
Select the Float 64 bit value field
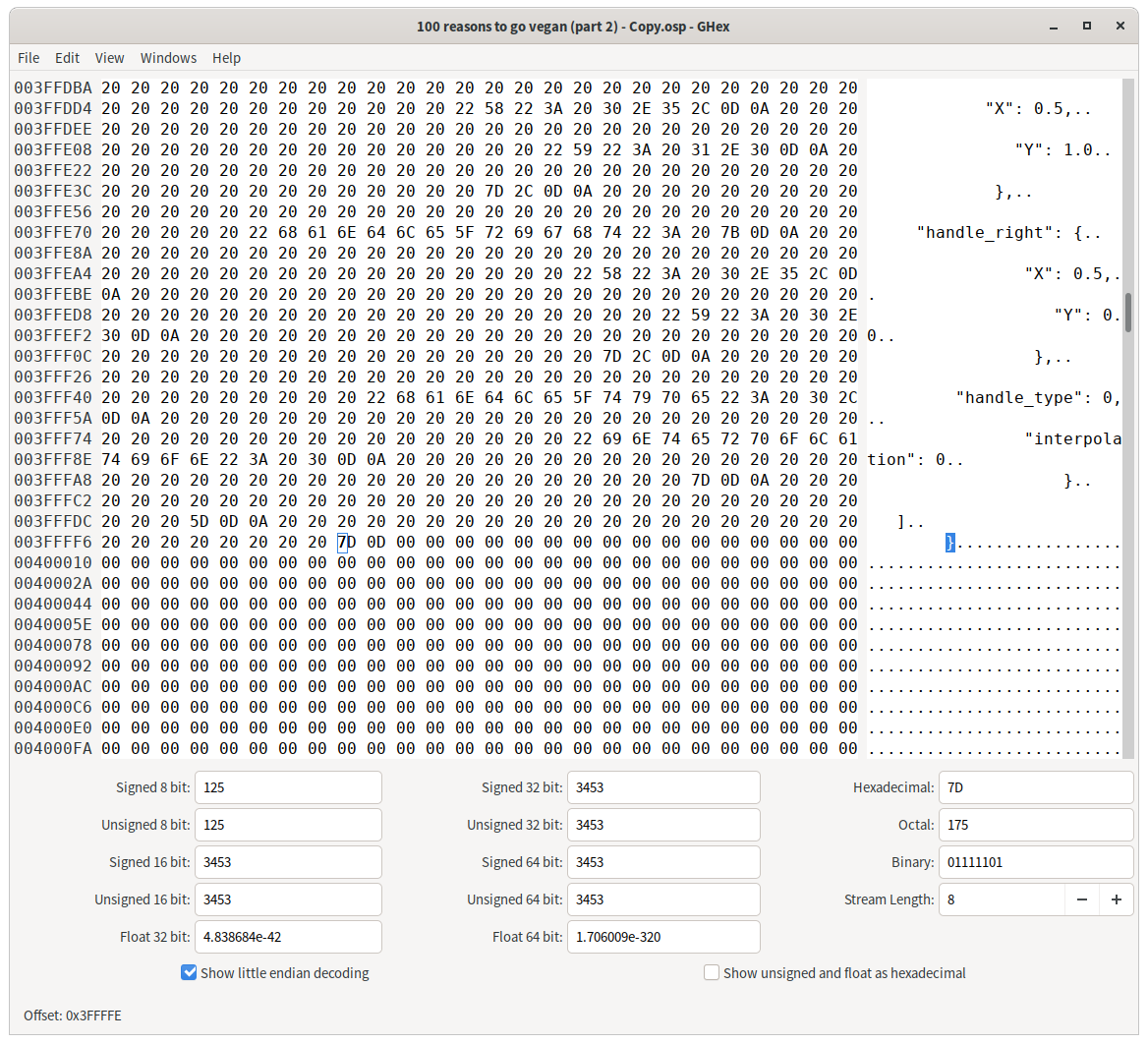663,937
